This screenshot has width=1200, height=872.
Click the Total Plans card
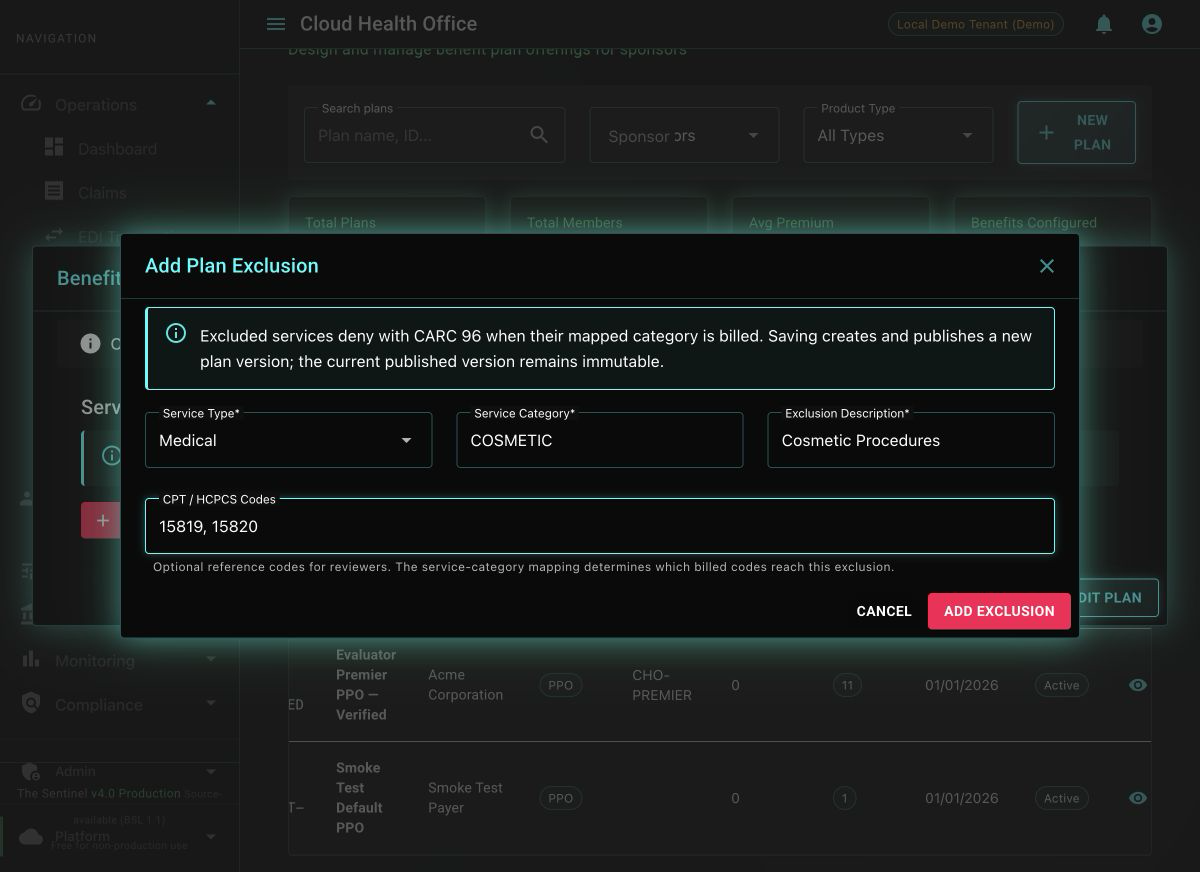pyautogui.click(x=387, y=218)
